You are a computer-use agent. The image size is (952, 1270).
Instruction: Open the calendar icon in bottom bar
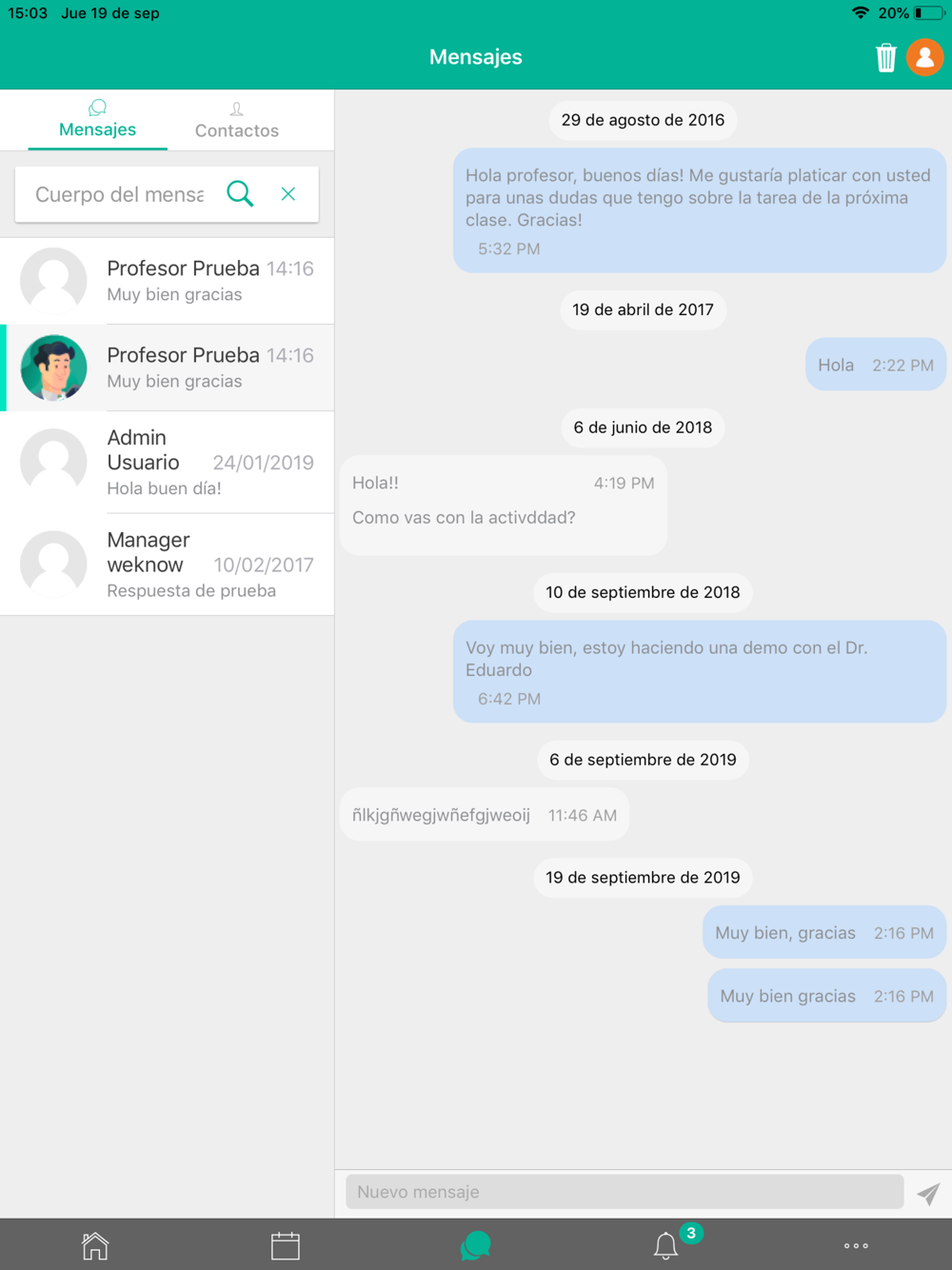pos(286,1245)
